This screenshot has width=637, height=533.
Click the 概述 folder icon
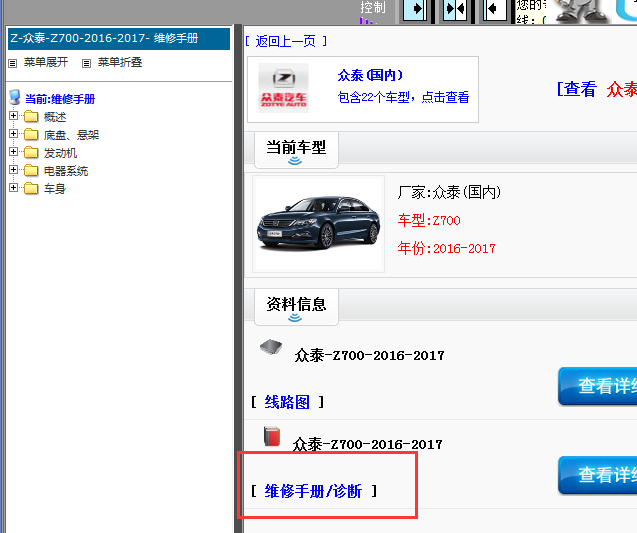tap(31, 117)
